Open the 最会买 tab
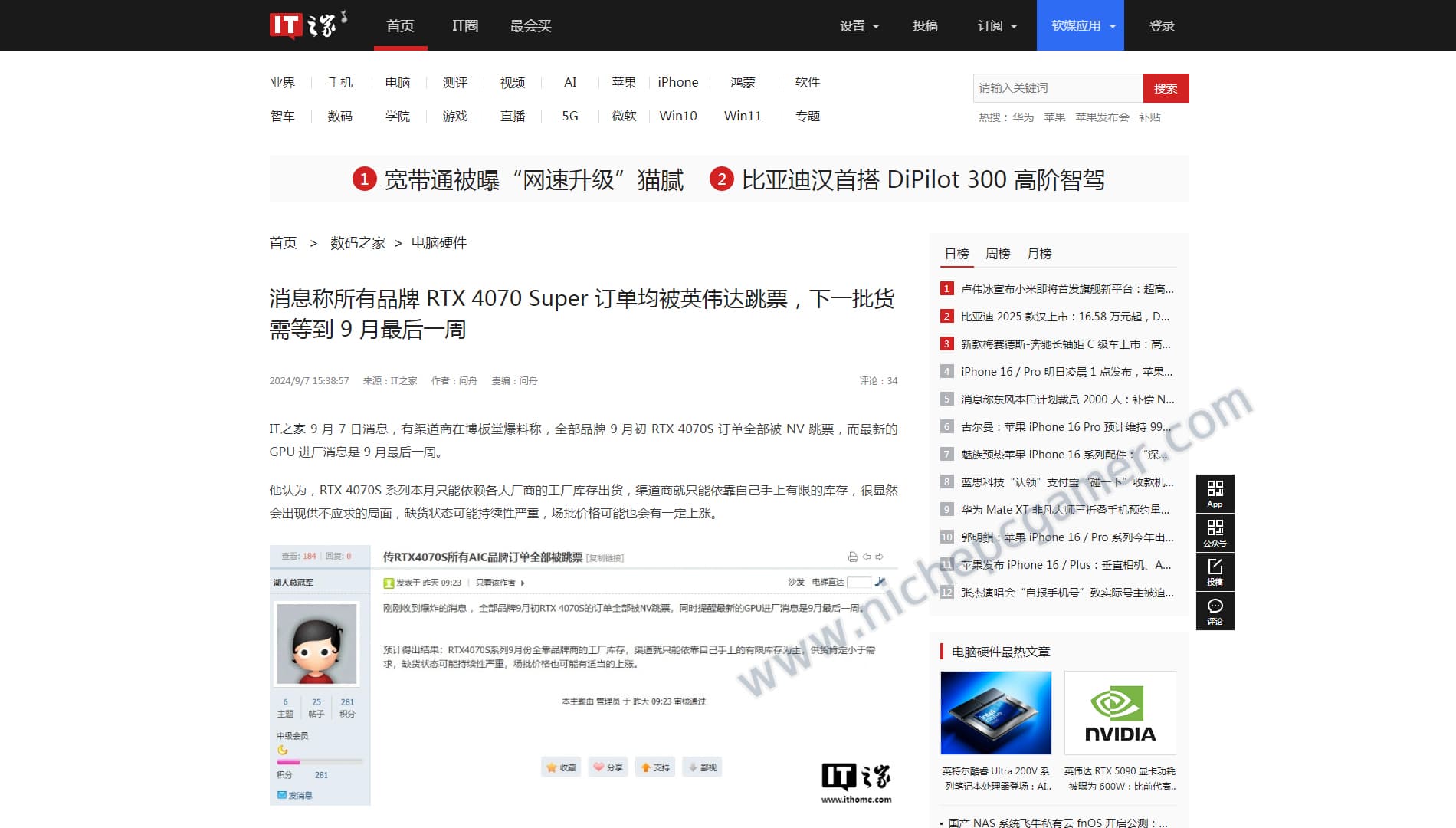Screen dimensions: 1456x828 point(530,25)
